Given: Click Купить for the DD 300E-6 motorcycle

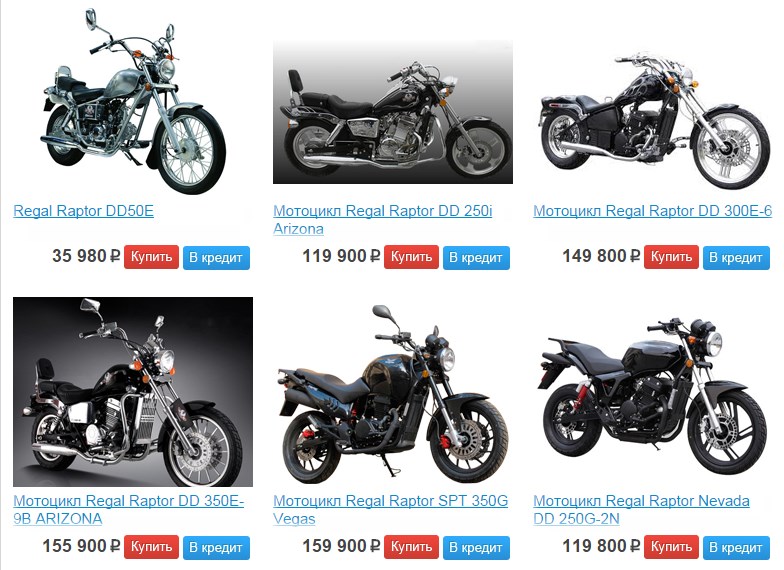Looking at the screenshot, I should [672, 257].
